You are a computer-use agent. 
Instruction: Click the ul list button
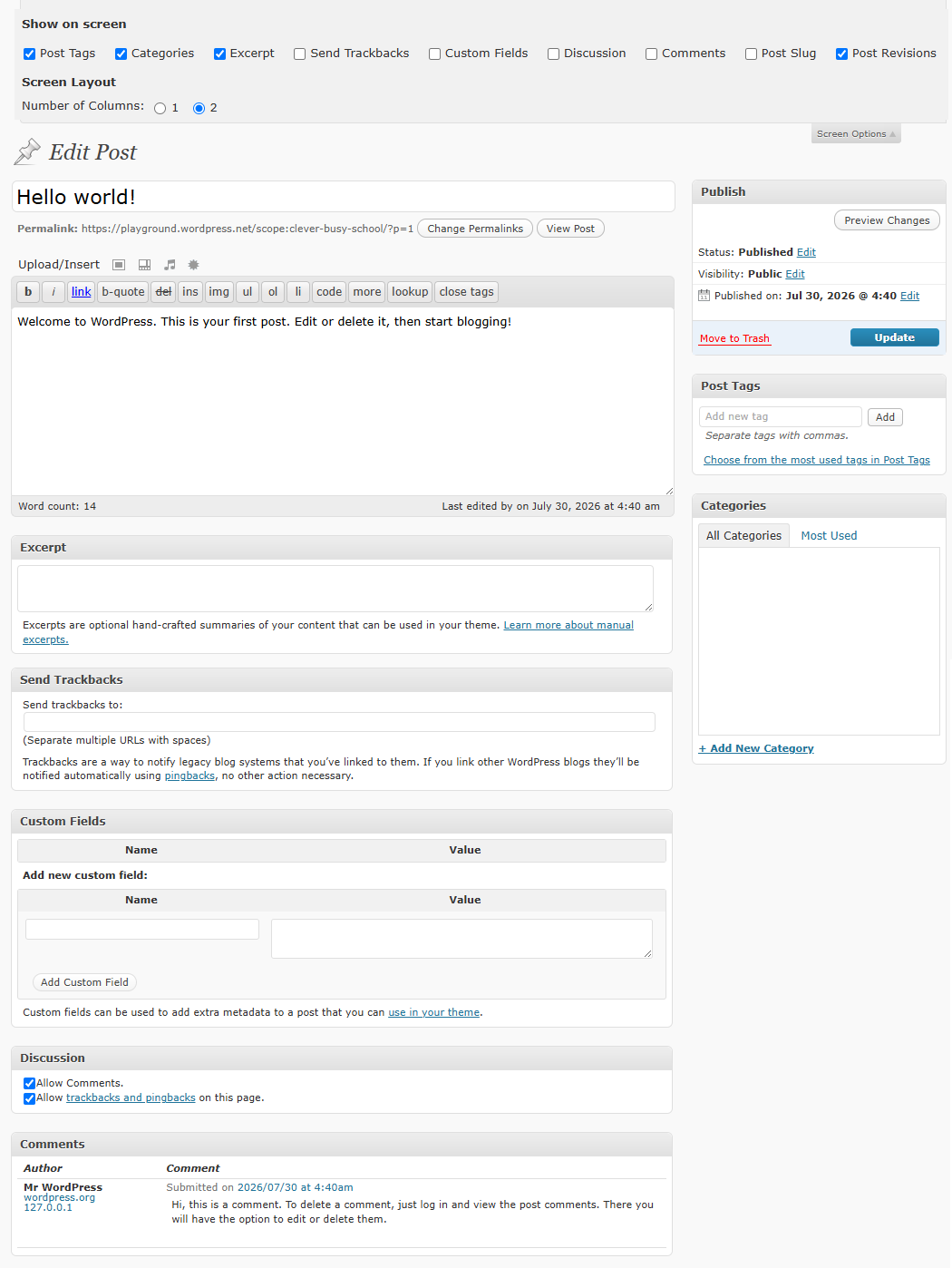pos(248,292)
